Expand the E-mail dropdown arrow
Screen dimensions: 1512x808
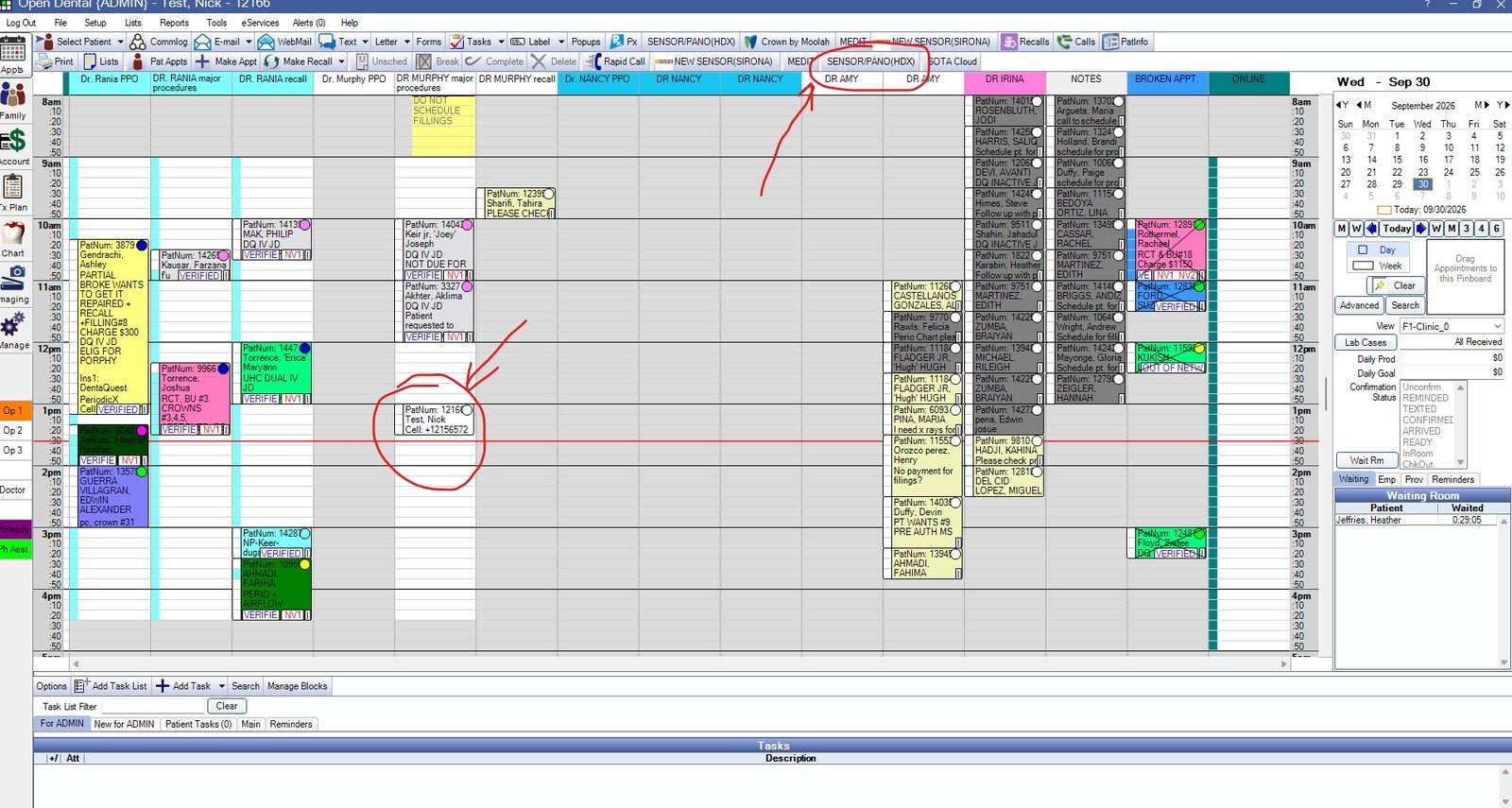(249, 42)
